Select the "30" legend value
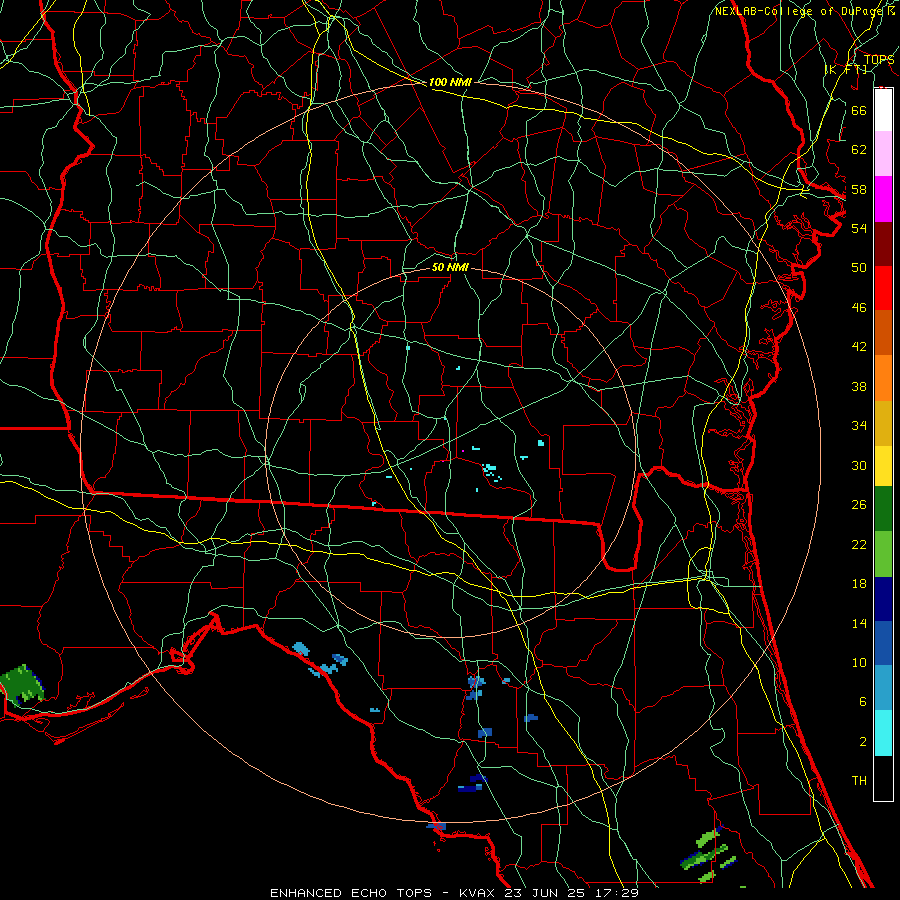This screenshot has height=900, width=900. point(859,465)
